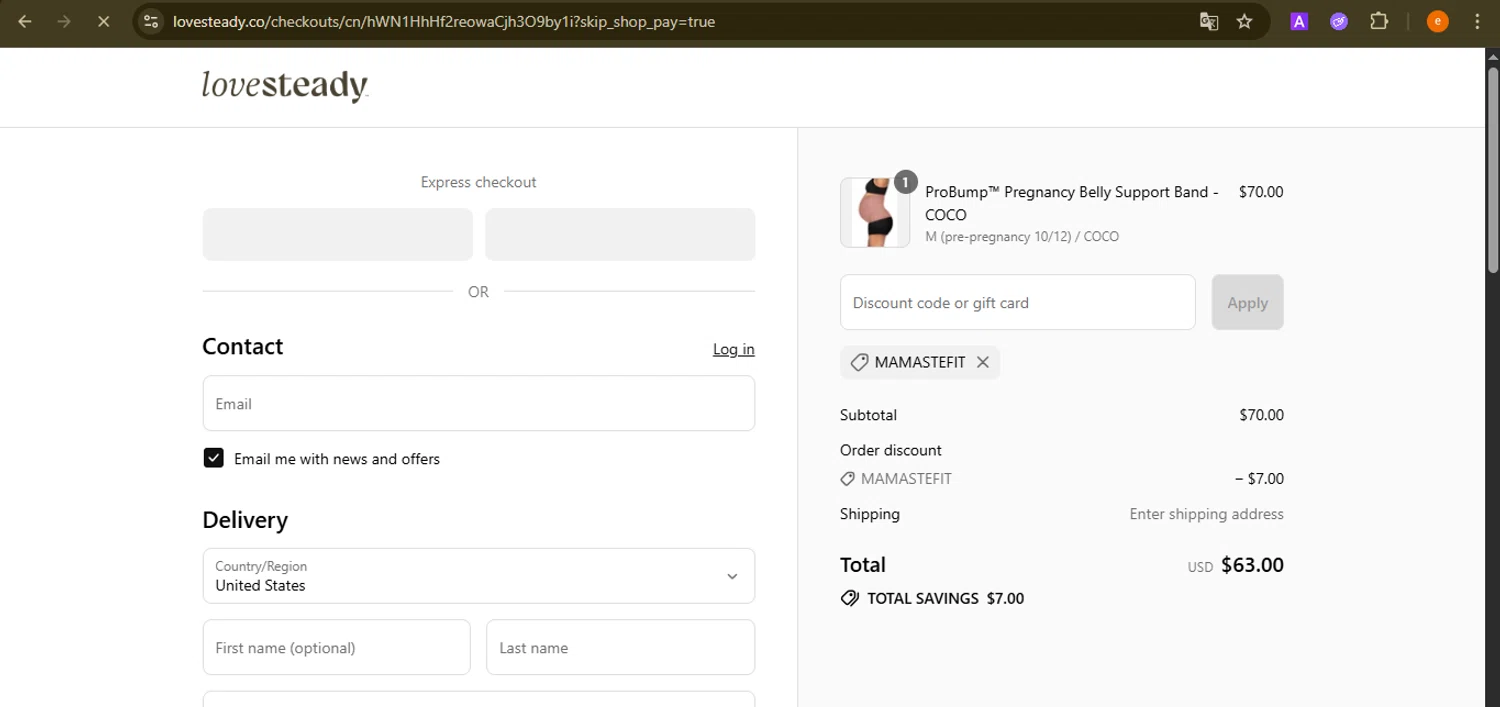Click the Apply discount button

click(1247, 302)
